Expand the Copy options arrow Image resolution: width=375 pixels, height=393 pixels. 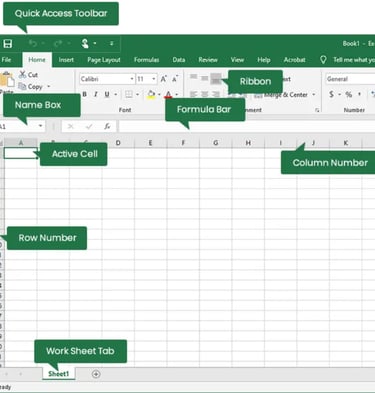tap(49, 87)
